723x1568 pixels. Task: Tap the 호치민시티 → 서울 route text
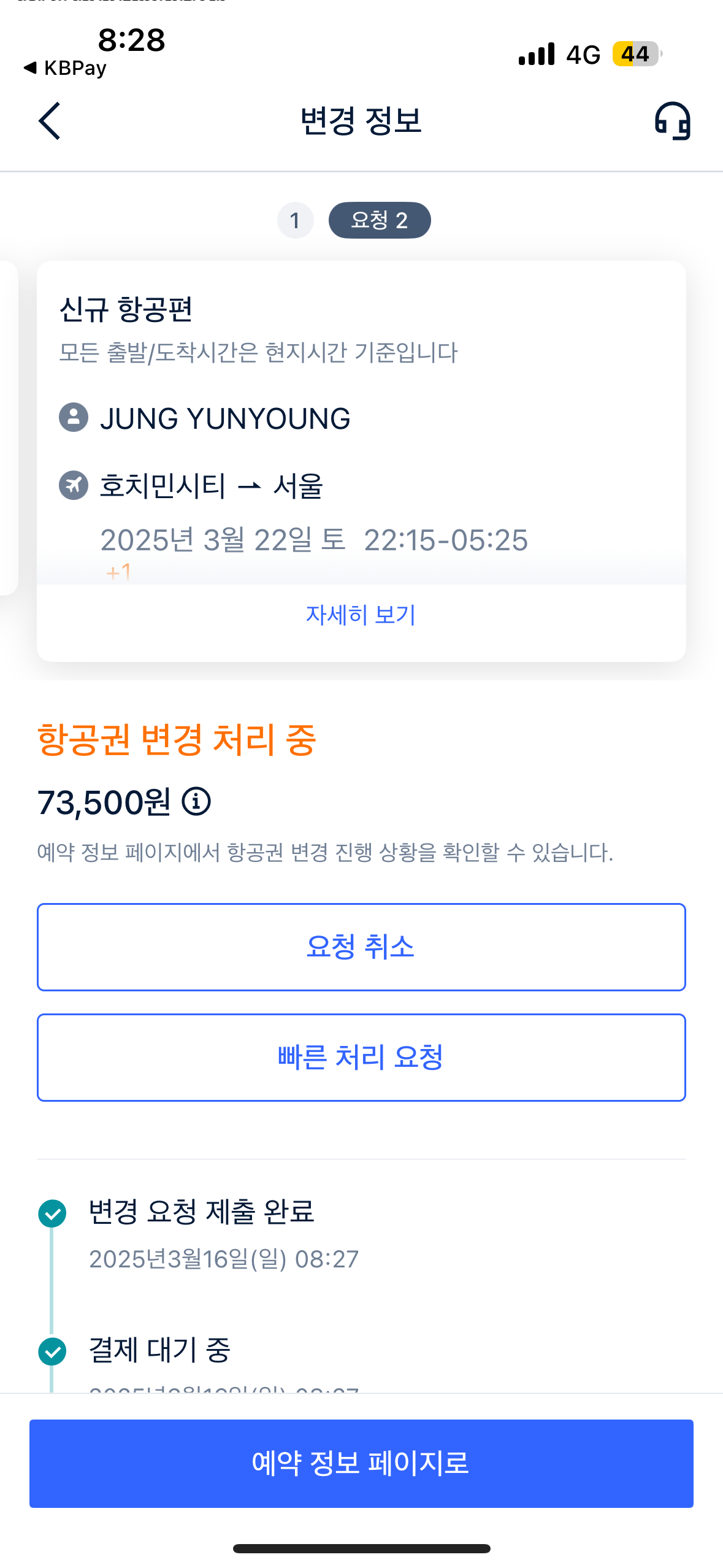[211, 486]
